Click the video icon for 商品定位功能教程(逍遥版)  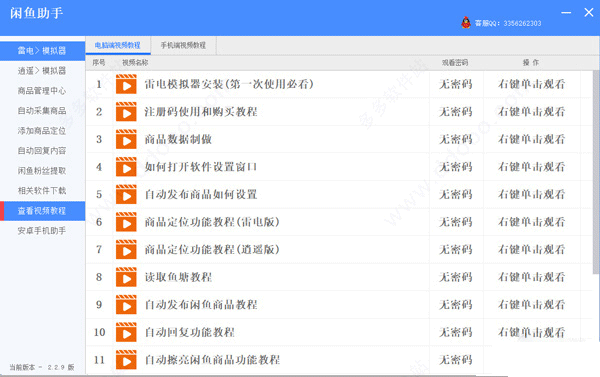[x=126, y=250]
